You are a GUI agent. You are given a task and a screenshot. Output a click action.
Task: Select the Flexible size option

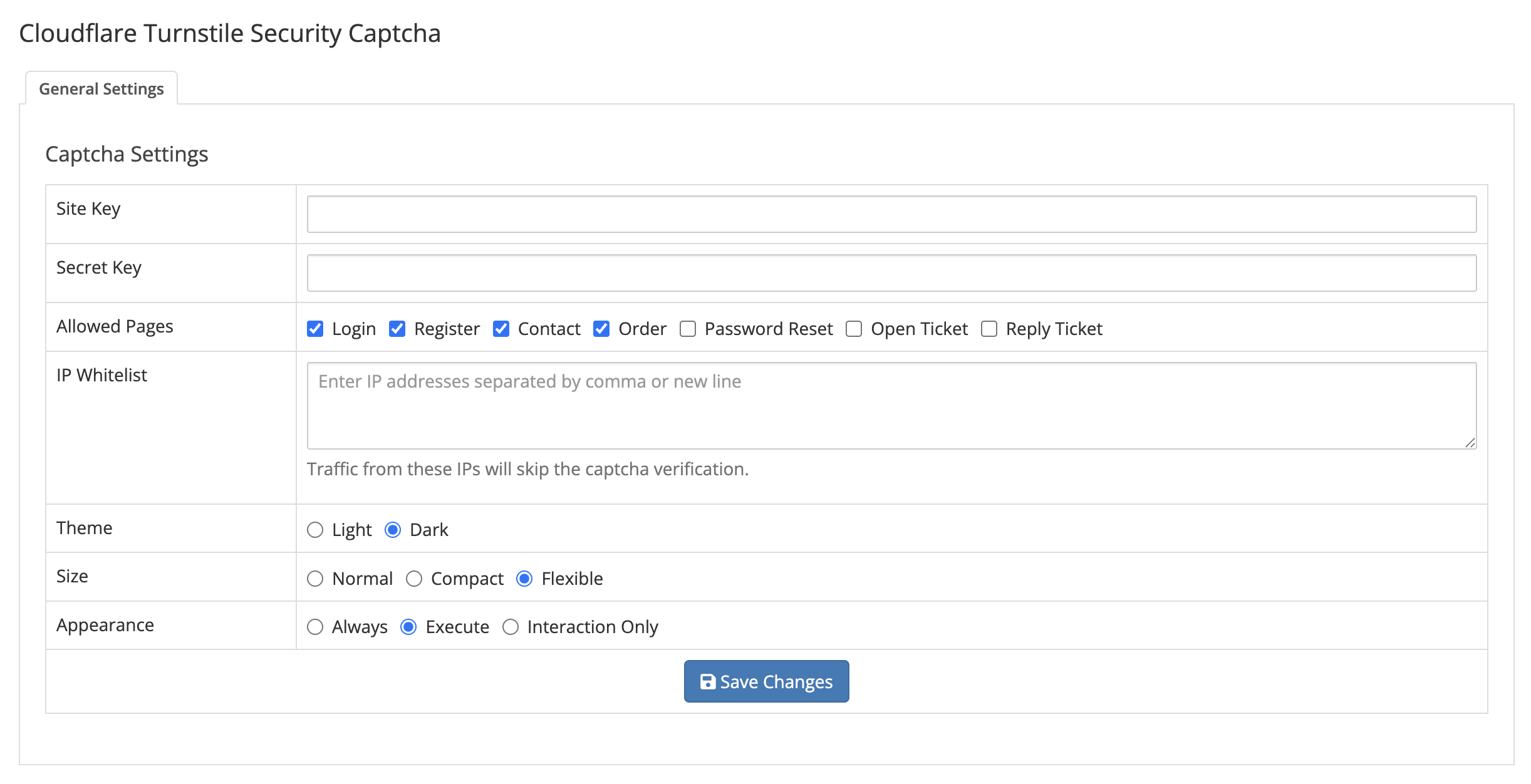coord(524,579)
